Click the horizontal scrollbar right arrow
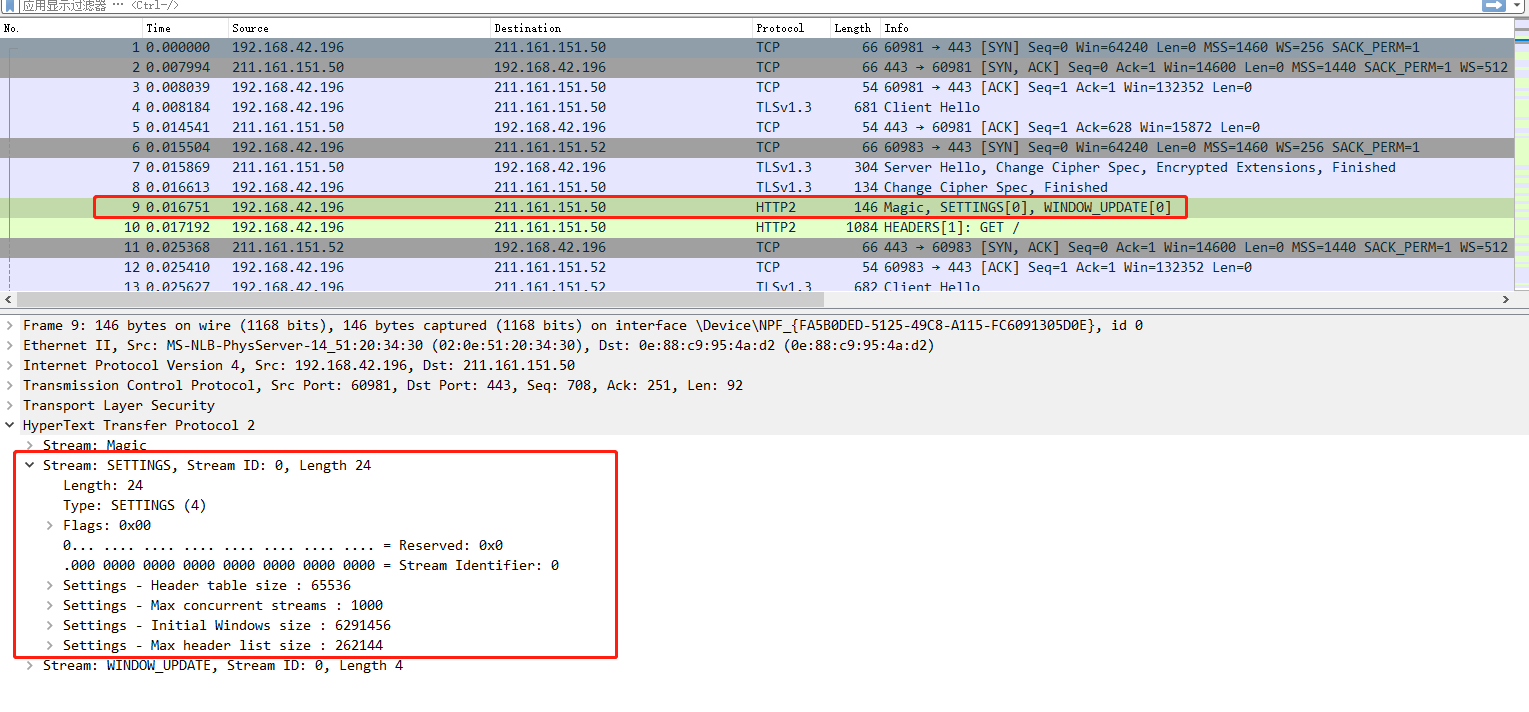 1506,299
